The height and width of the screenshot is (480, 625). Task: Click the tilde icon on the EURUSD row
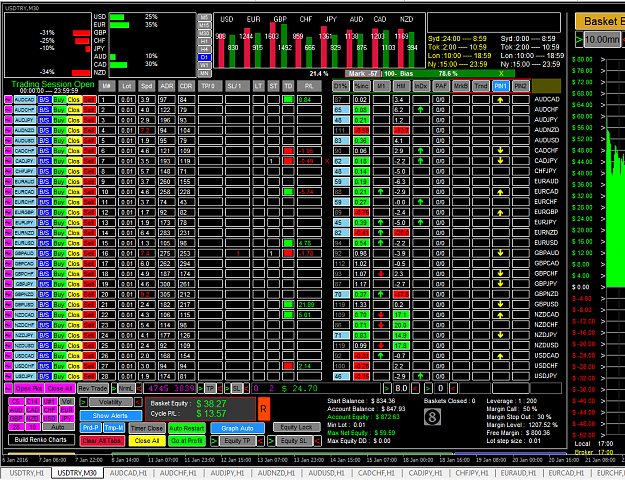8,243
